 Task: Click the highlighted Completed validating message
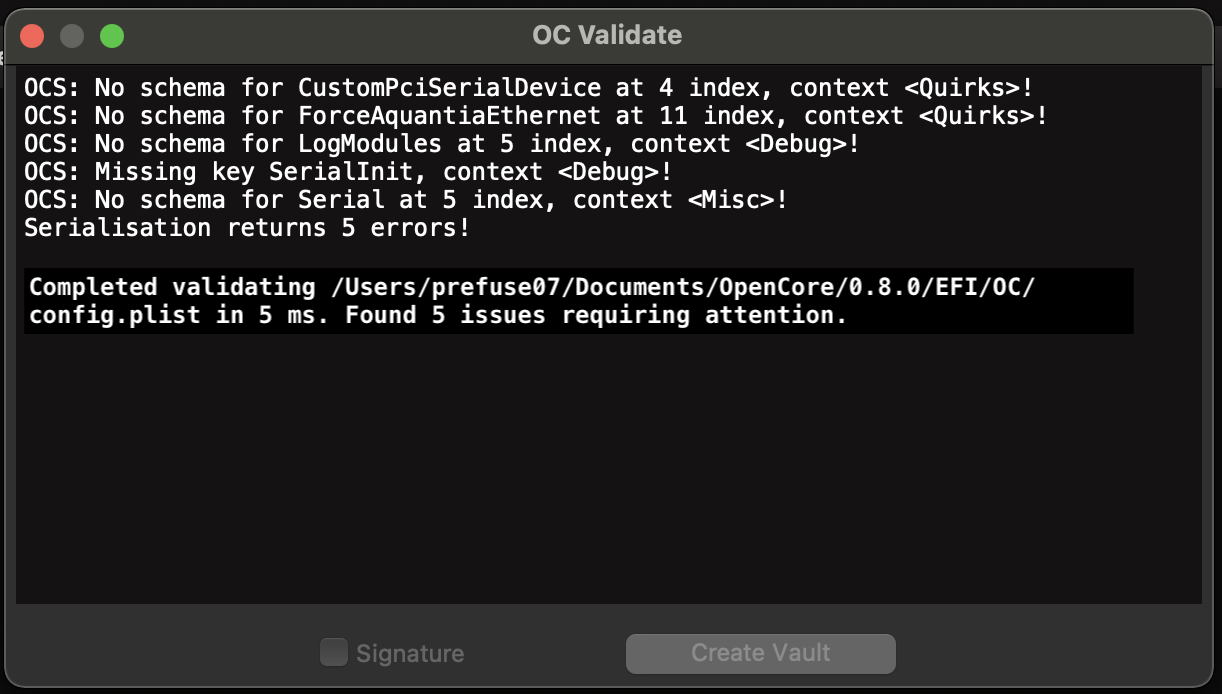click(x=578, y=301)
